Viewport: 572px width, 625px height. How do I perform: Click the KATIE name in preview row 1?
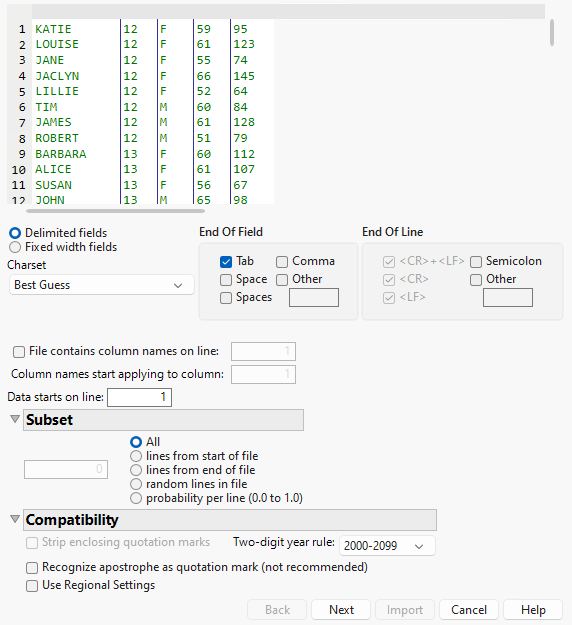tap(53, 29)
